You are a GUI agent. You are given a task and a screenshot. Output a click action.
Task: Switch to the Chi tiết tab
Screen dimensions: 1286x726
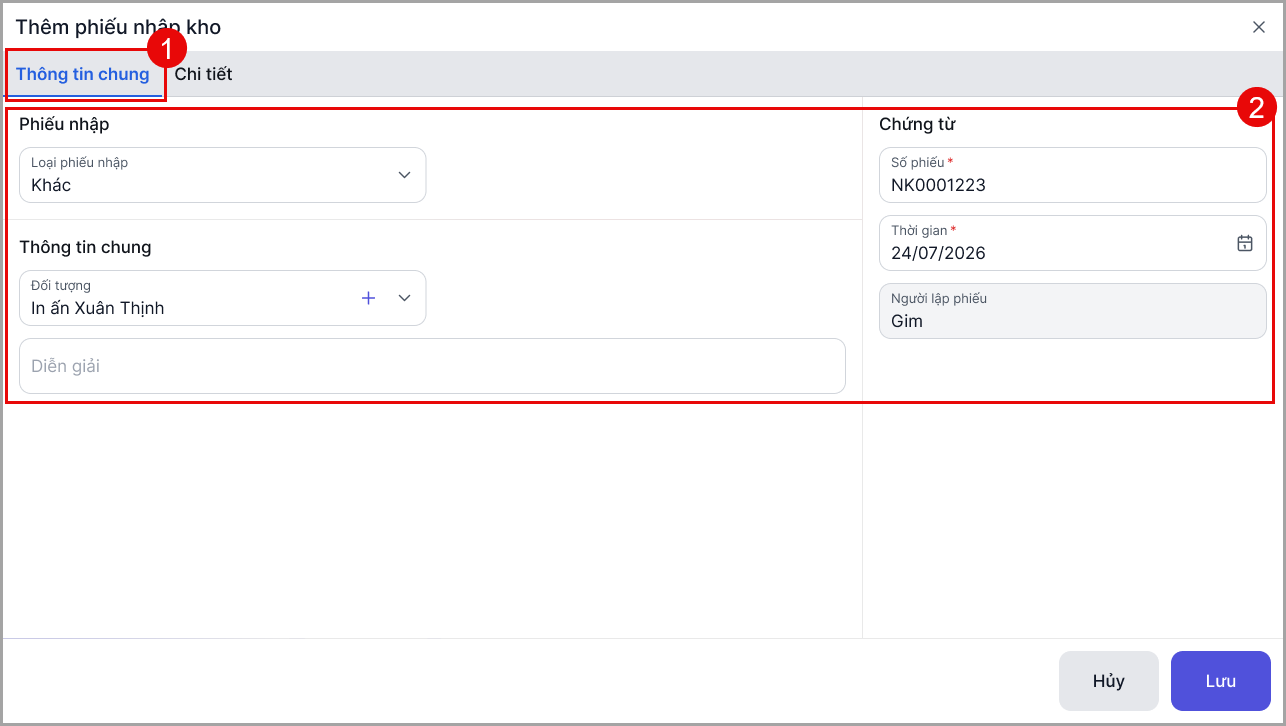pos(203,74)
